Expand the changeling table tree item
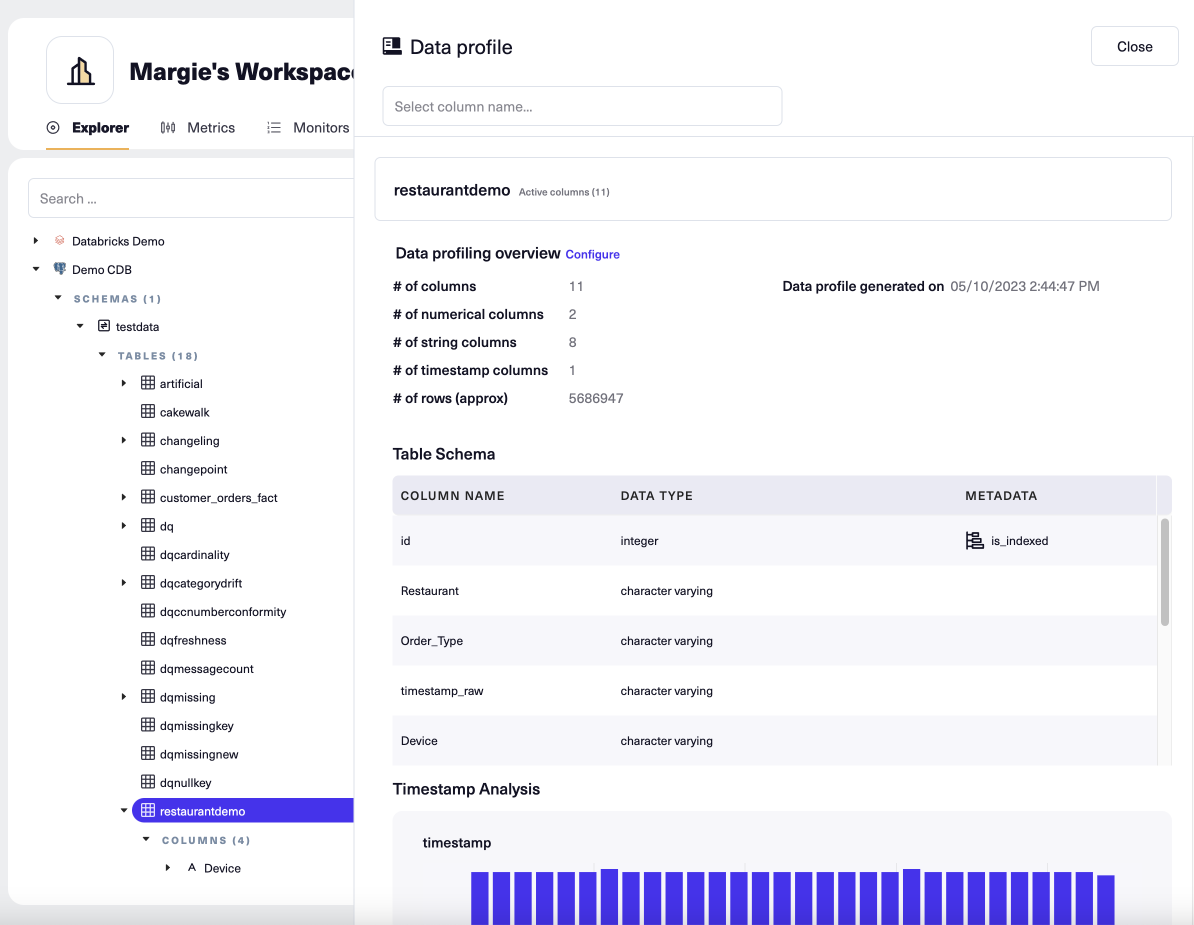This screenshot has width=1194, height=925. click(x=124, y=440)
